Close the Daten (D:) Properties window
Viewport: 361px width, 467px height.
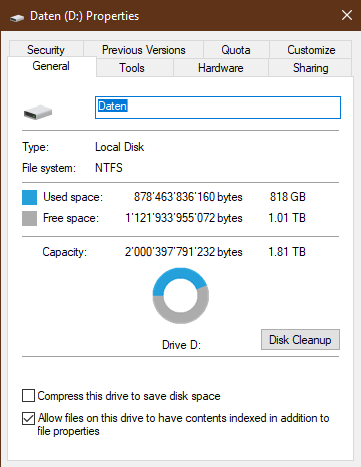tap(347, 15)
